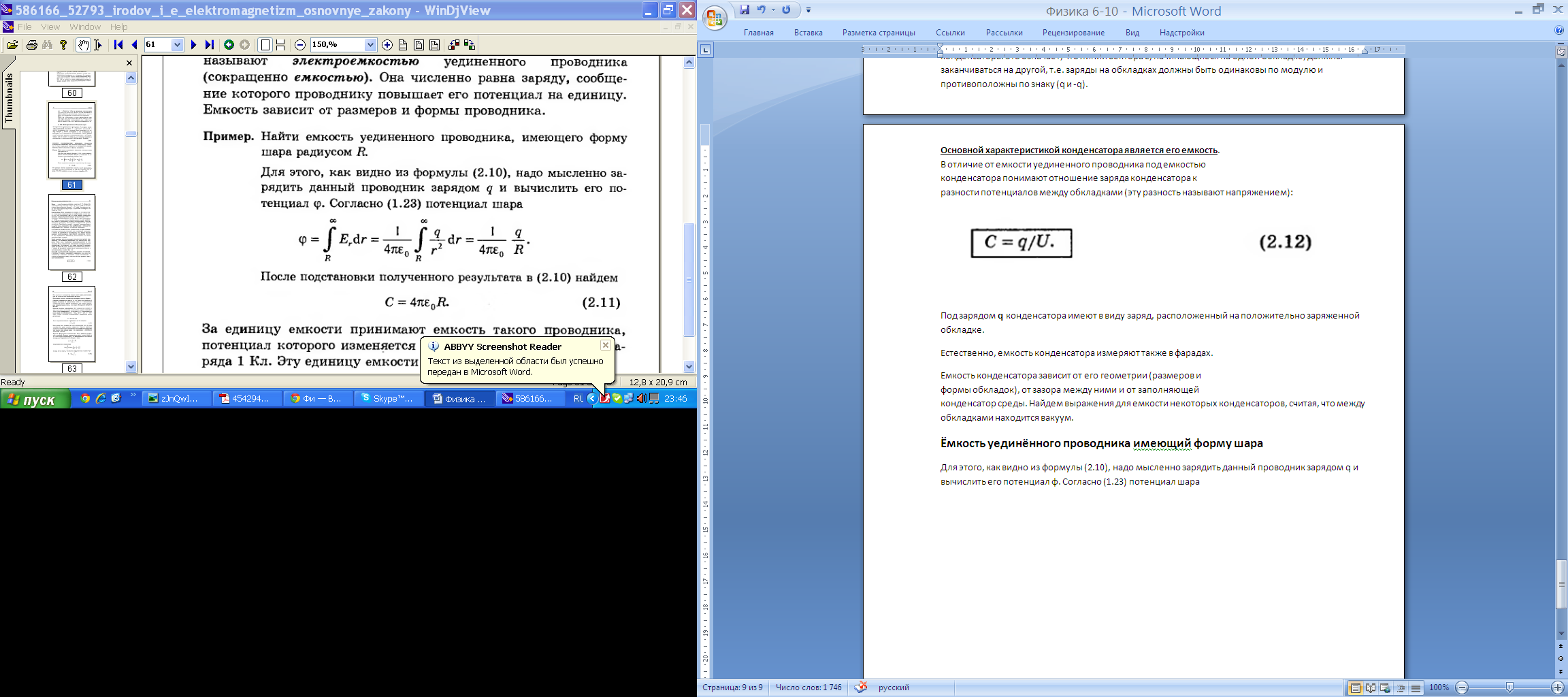
Task: Select the Hand pan tool in WinDjView
Action: point(82,45)
